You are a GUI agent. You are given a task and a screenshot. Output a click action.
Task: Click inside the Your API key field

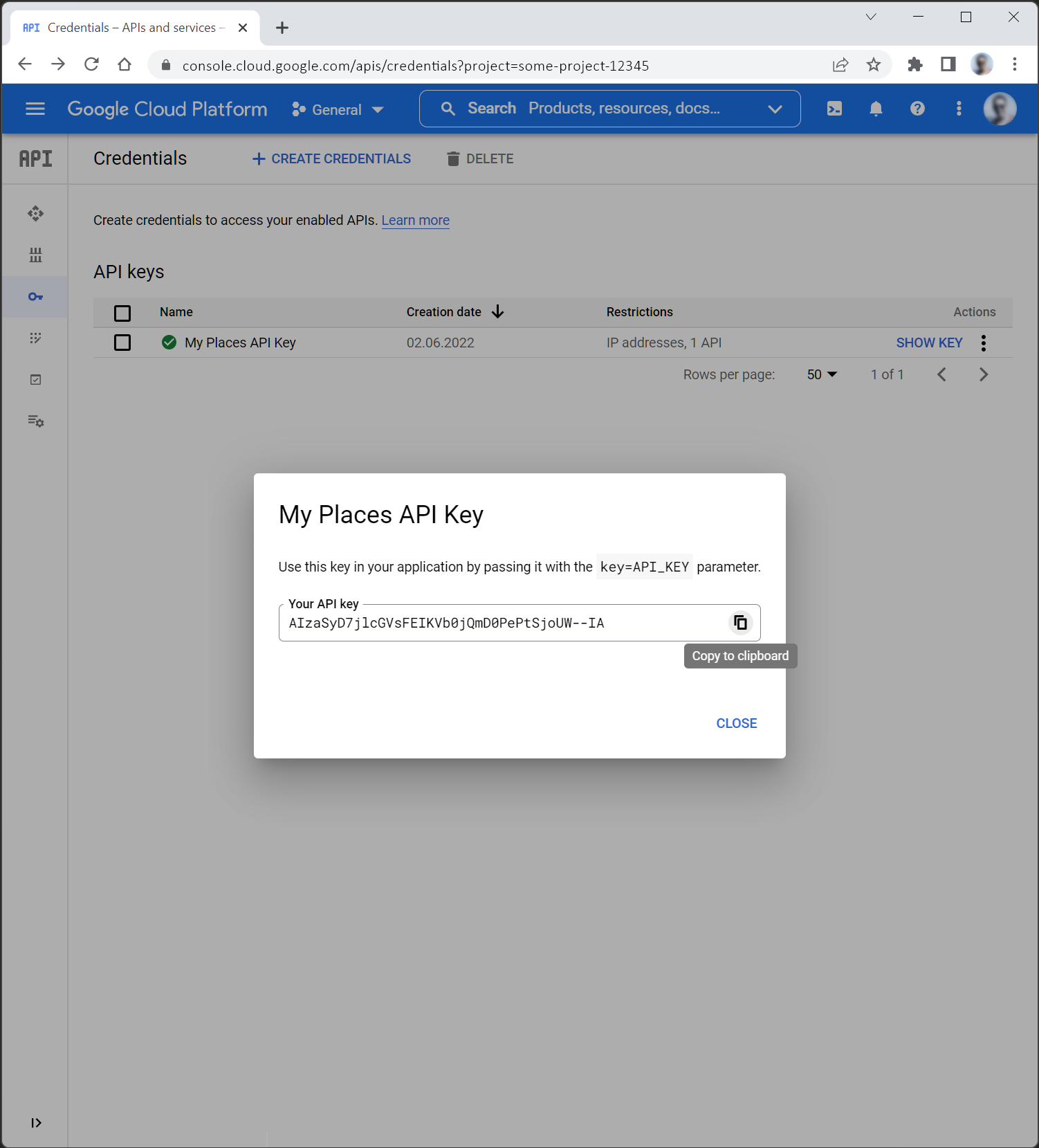498,623
